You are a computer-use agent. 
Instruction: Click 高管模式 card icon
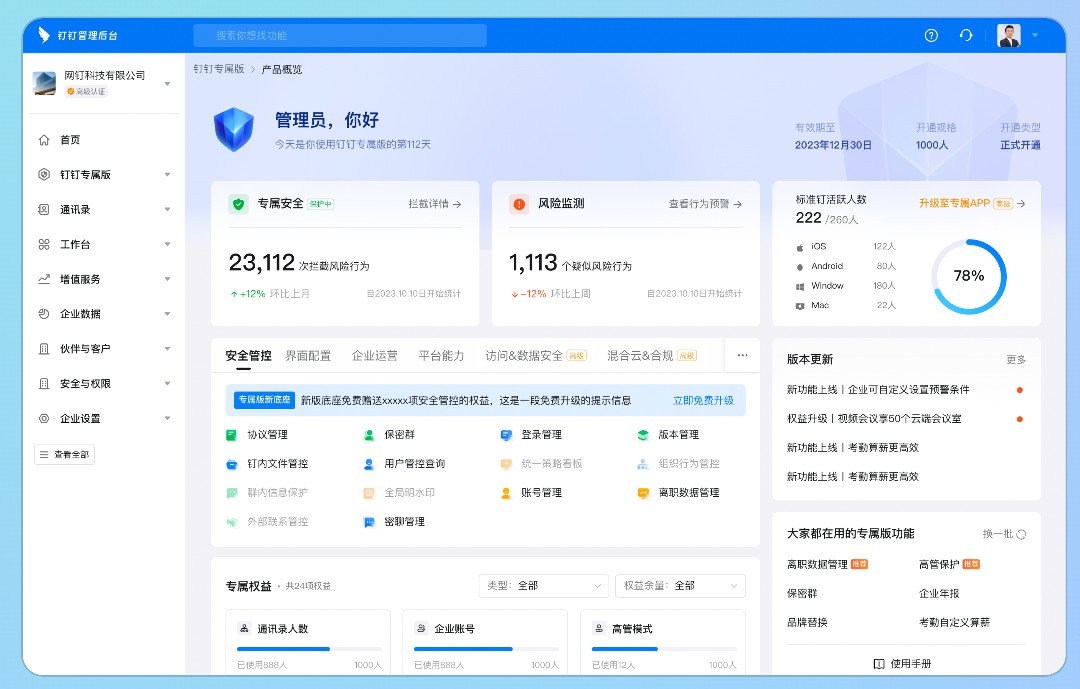coord(599,628)
